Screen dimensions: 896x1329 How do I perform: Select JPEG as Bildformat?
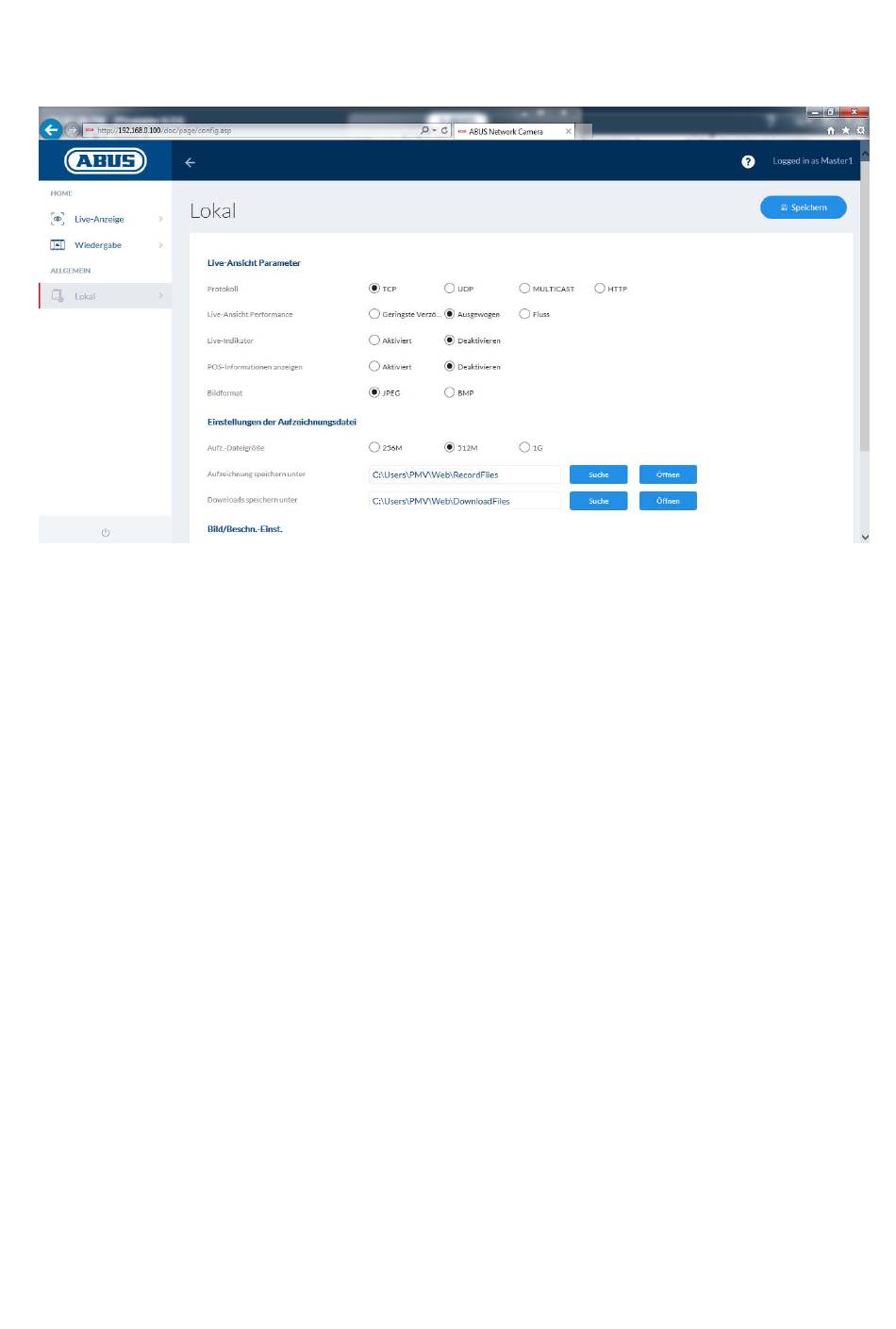(374, 392)
